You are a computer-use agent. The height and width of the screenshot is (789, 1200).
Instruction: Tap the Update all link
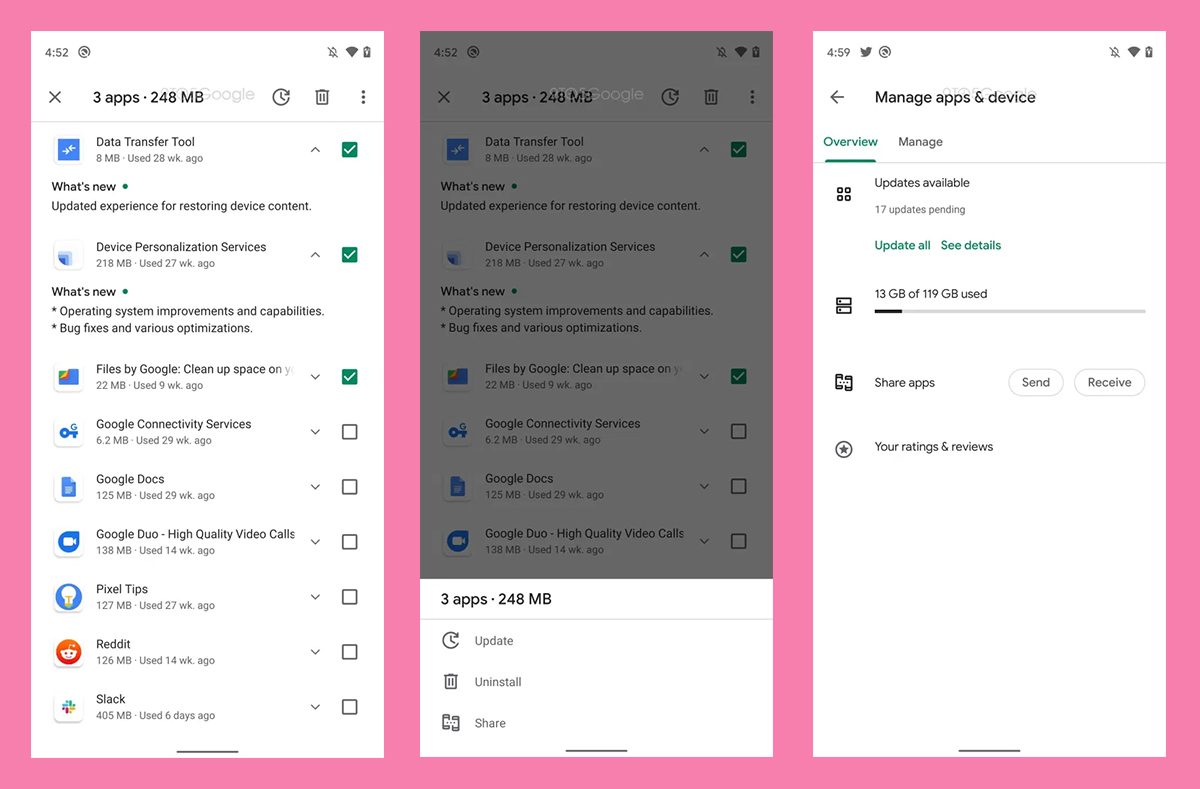coord(902,245)
